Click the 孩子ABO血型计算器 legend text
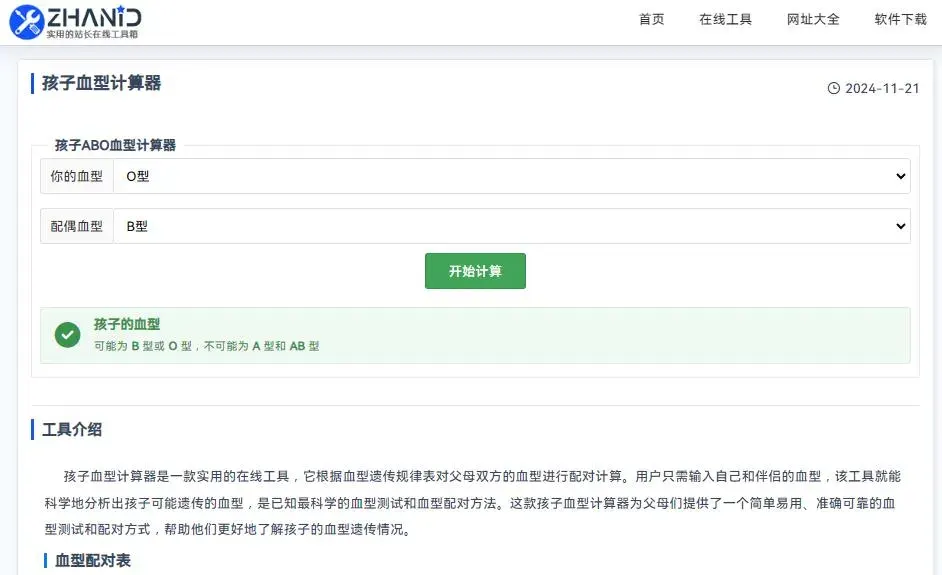This screenshot has width=942, height=575. (x=115, y=145)
